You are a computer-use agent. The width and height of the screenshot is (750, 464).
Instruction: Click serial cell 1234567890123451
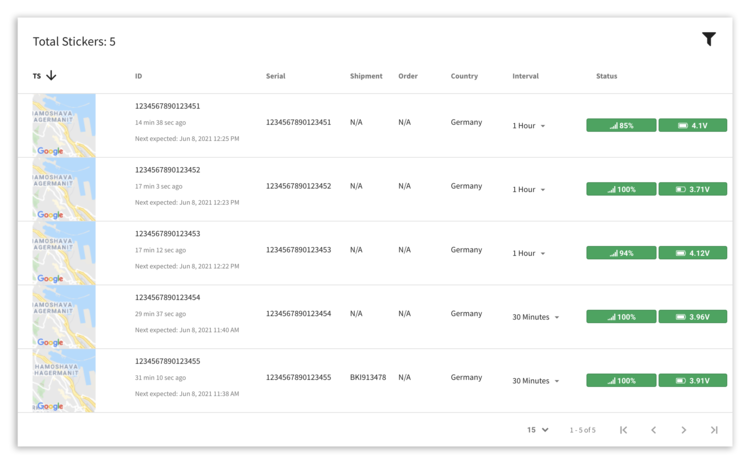[298, 122]
